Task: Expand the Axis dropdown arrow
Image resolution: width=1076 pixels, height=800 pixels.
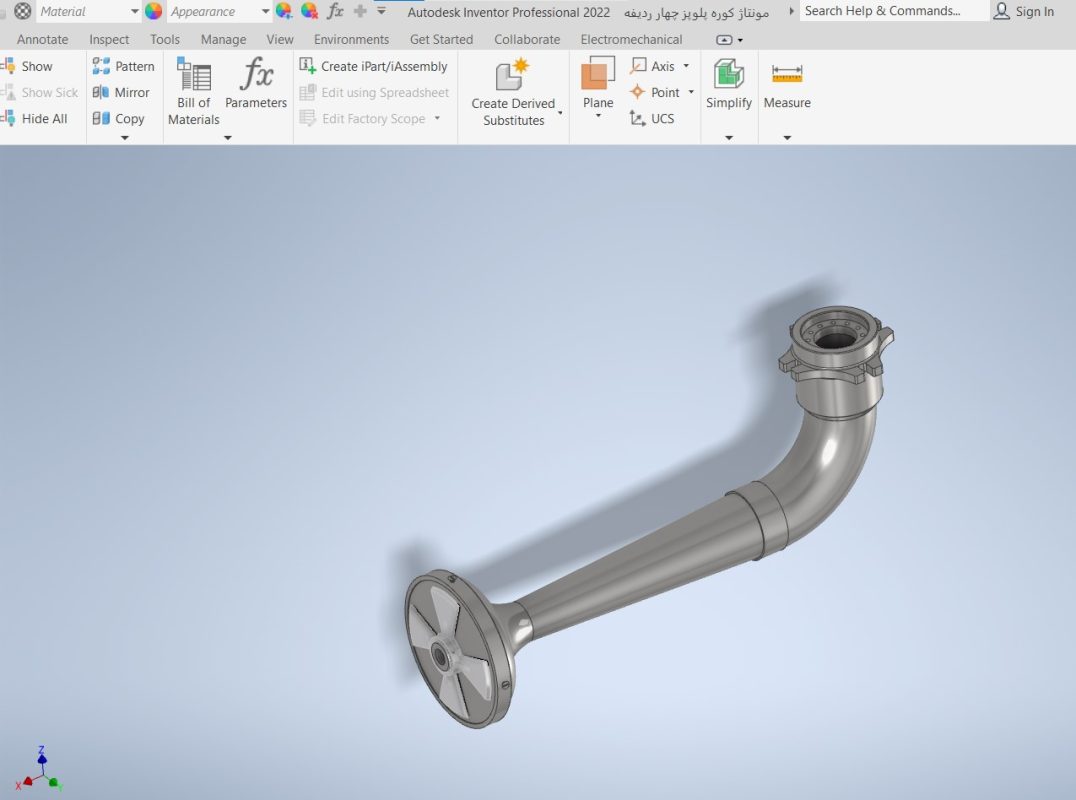Action: point(686,66)
